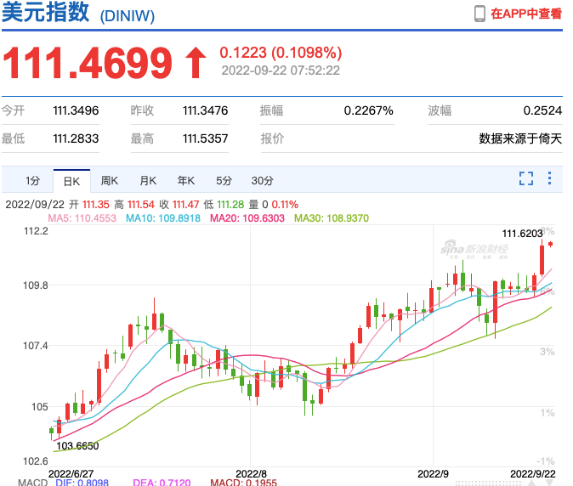Click the MA10: 109.8918 legend
Image resolution: width=573 pixels, height=486 pixels.
click(x=163, y=219)
